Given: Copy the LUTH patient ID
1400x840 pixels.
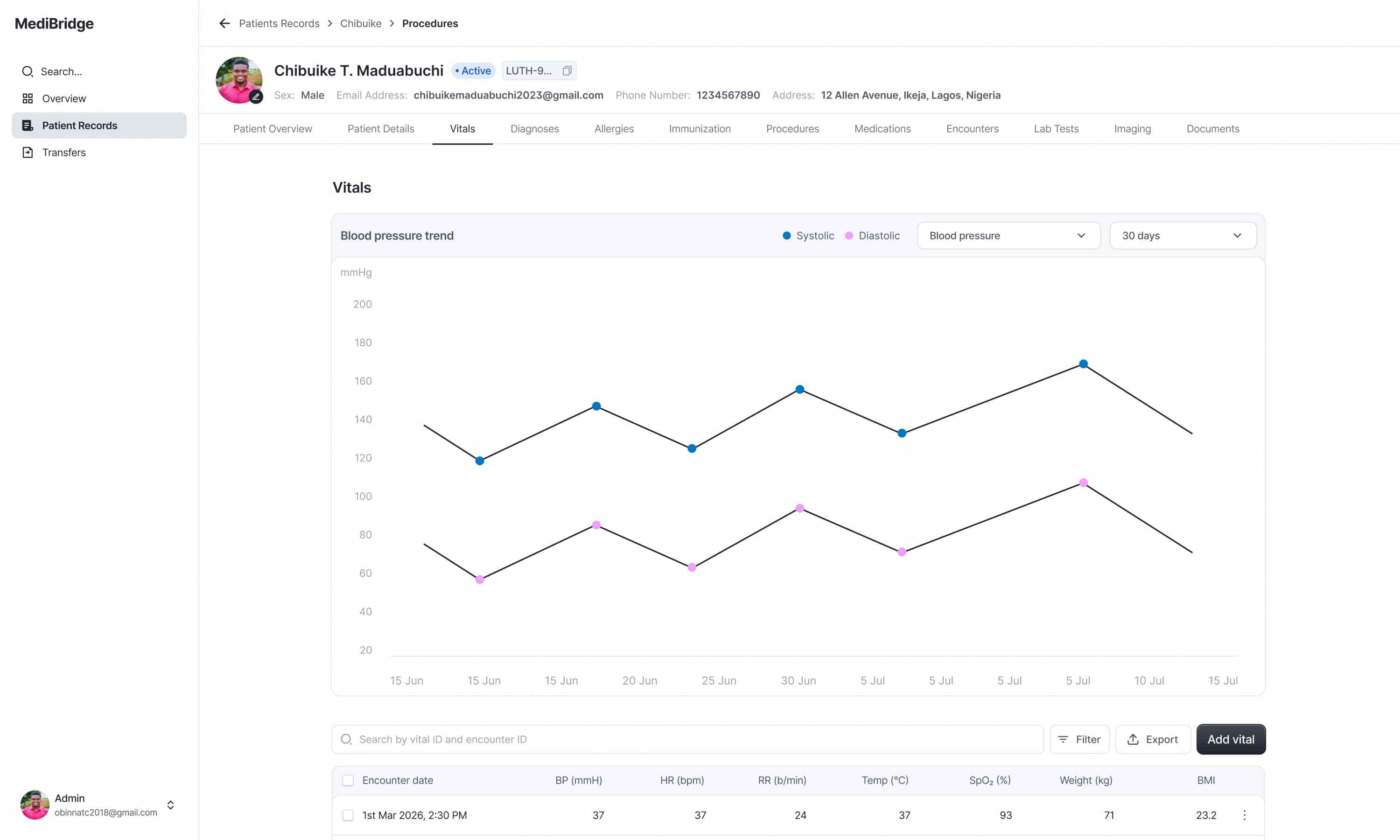Looking at the screenshot, I should click(x=567, y=71).
